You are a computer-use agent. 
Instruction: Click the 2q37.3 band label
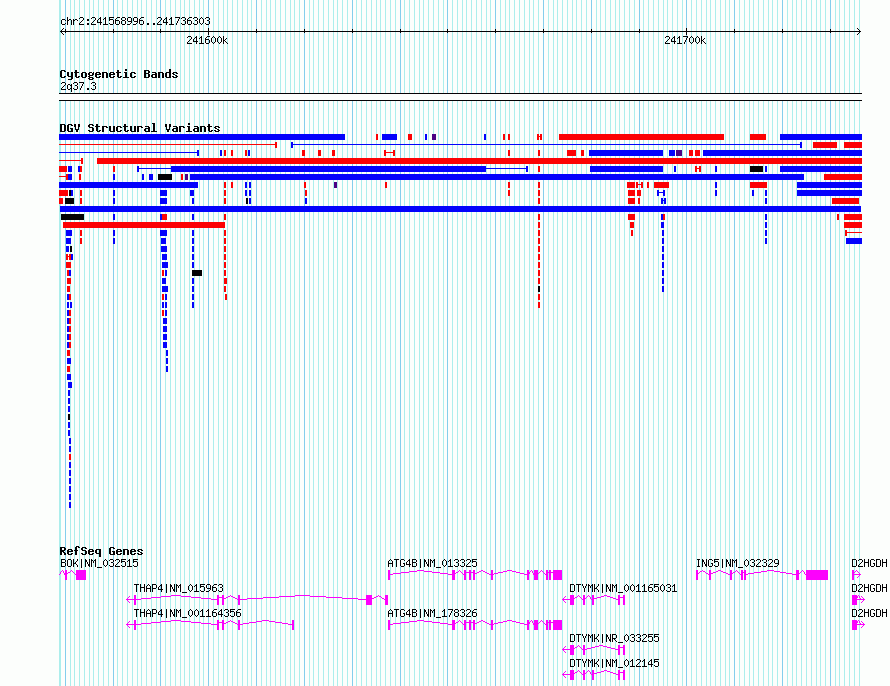point(78,86)
